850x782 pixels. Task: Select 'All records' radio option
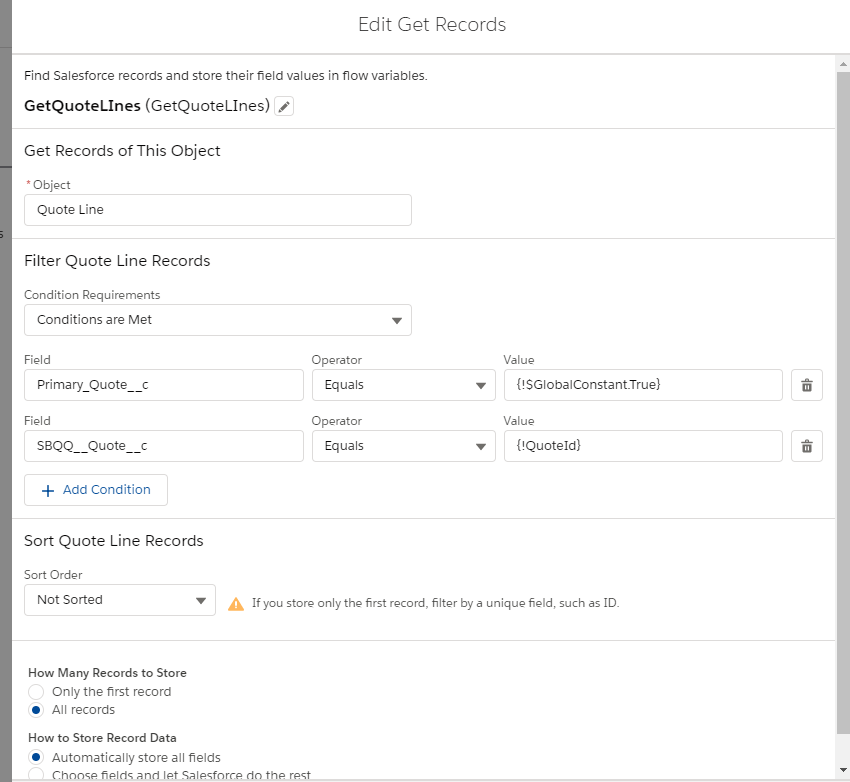(x=37, y=710)
